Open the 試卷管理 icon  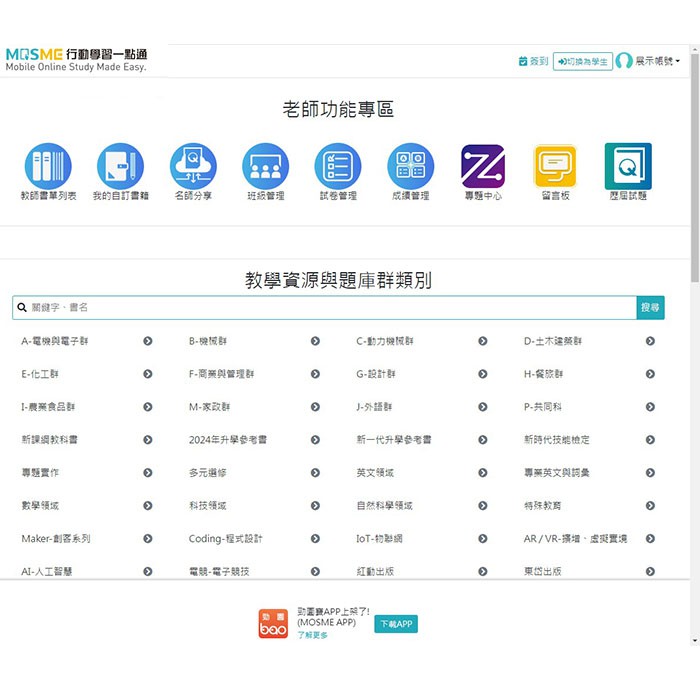pos(338,166)
